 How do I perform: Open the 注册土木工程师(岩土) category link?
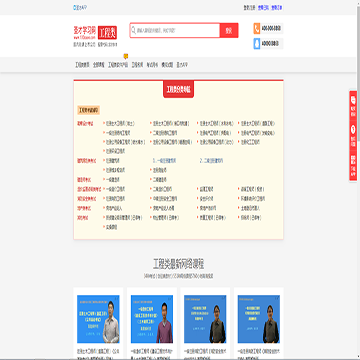point(120,124)
